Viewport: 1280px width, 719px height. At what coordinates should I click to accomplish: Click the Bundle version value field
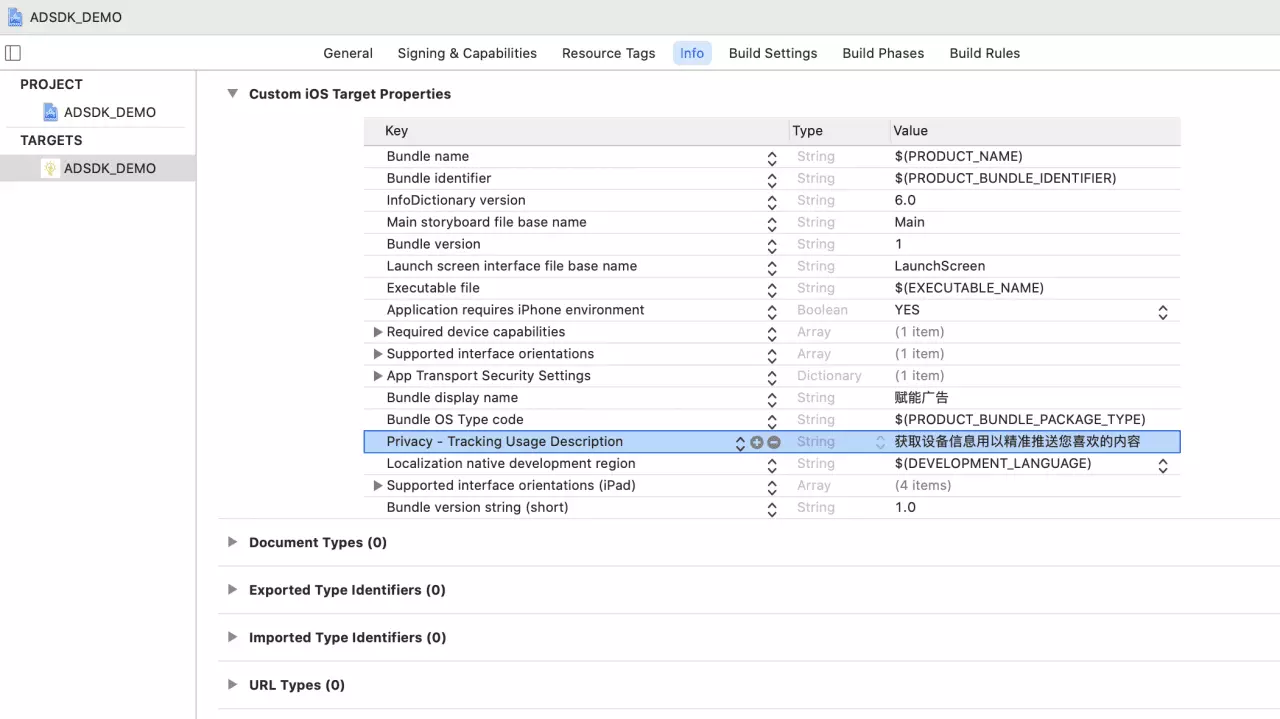pos(1030,244)
